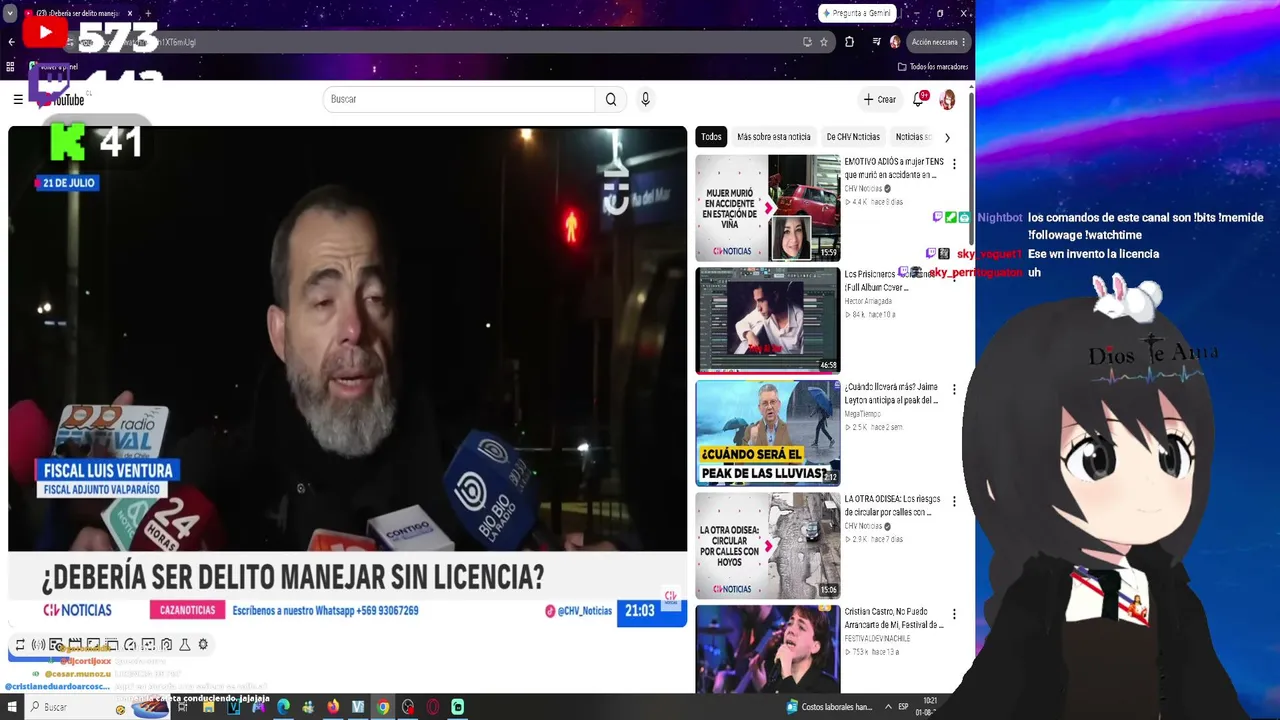This screenshot has height=720, width=1280.
Task: Open the Windows Start menu
Action: (x=13, y=707)
